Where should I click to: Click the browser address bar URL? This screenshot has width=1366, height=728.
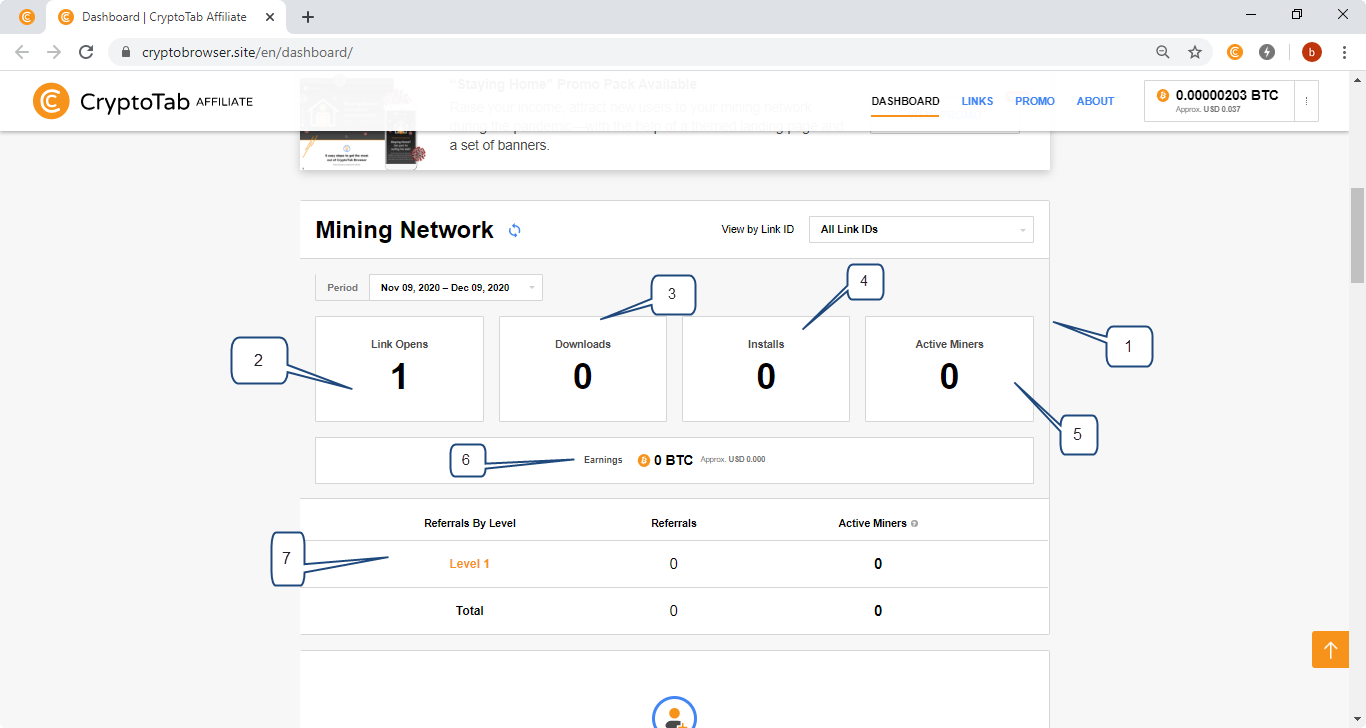[x=248, y=52]
